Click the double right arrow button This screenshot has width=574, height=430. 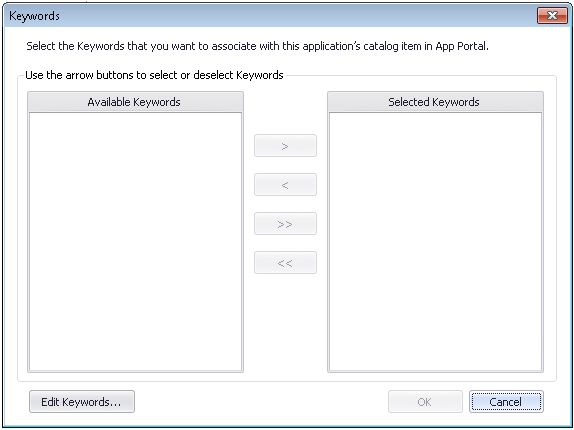285,224
